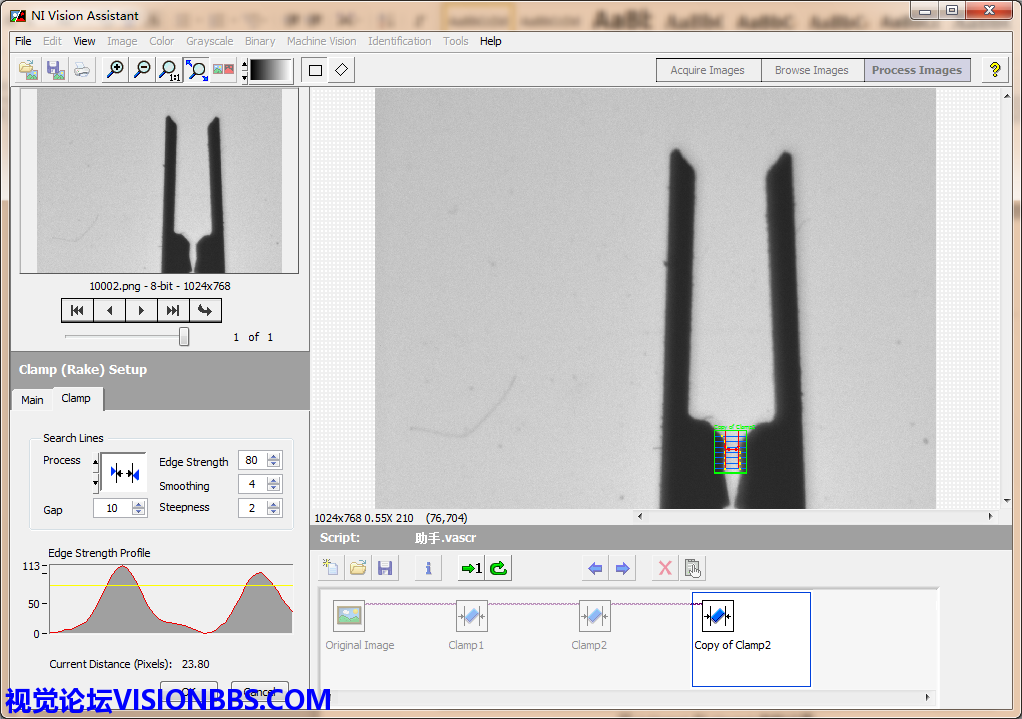Click the image navigation slider handle
Screen dimensions: 1022x719
tap(184, 337)
